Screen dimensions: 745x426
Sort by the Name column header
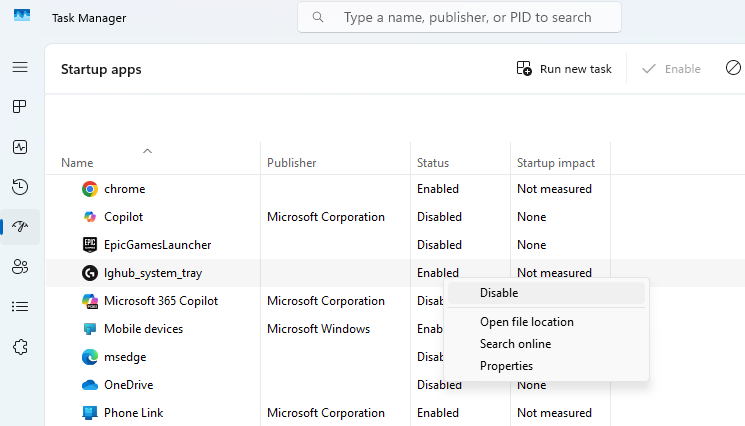(x=77, y=163)
